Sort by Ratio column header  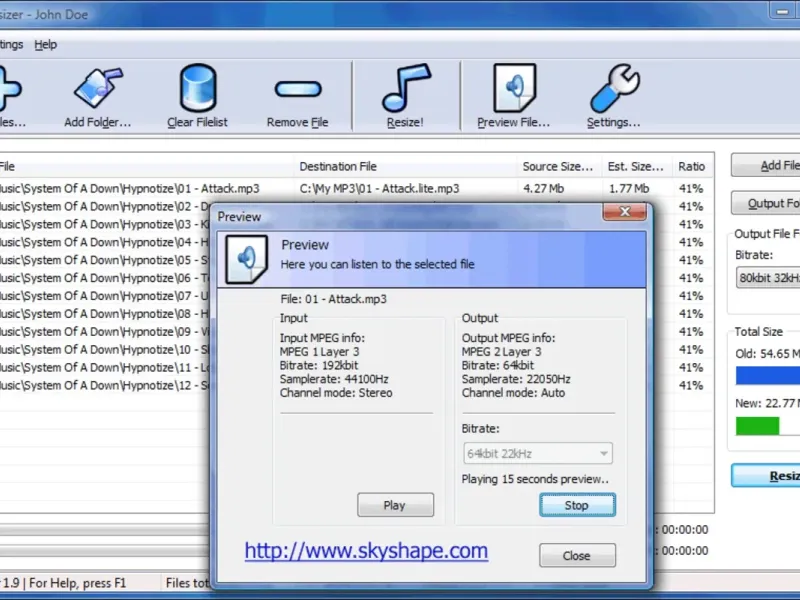[x=692, y=166]
